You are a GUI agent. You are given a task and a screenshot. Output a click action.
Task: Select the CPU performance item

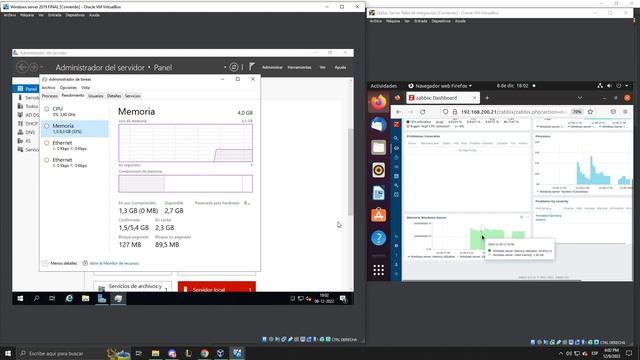tap(75, 111)
